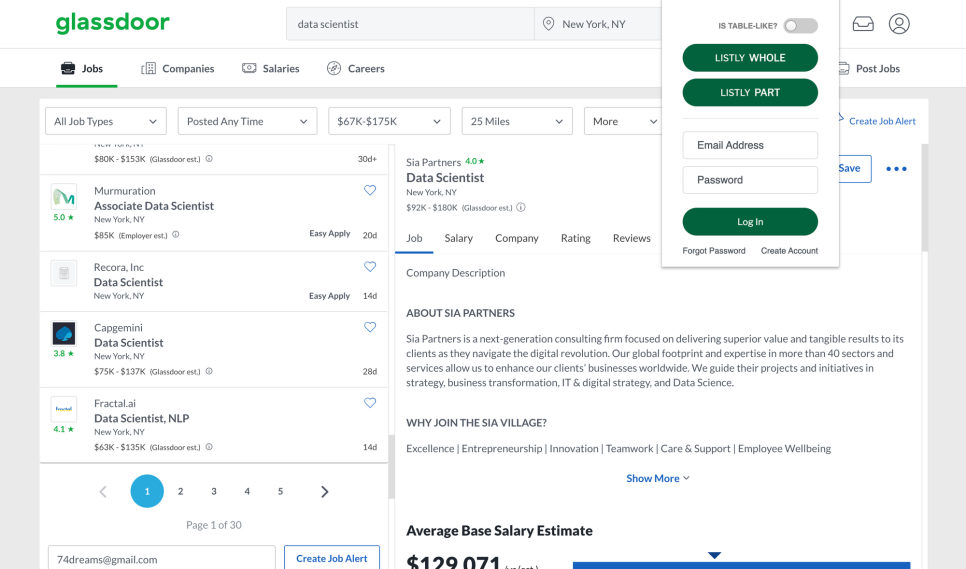The image size is (966, 569).
Task: Open the user profile icon
Action: (x=899, y=24)
